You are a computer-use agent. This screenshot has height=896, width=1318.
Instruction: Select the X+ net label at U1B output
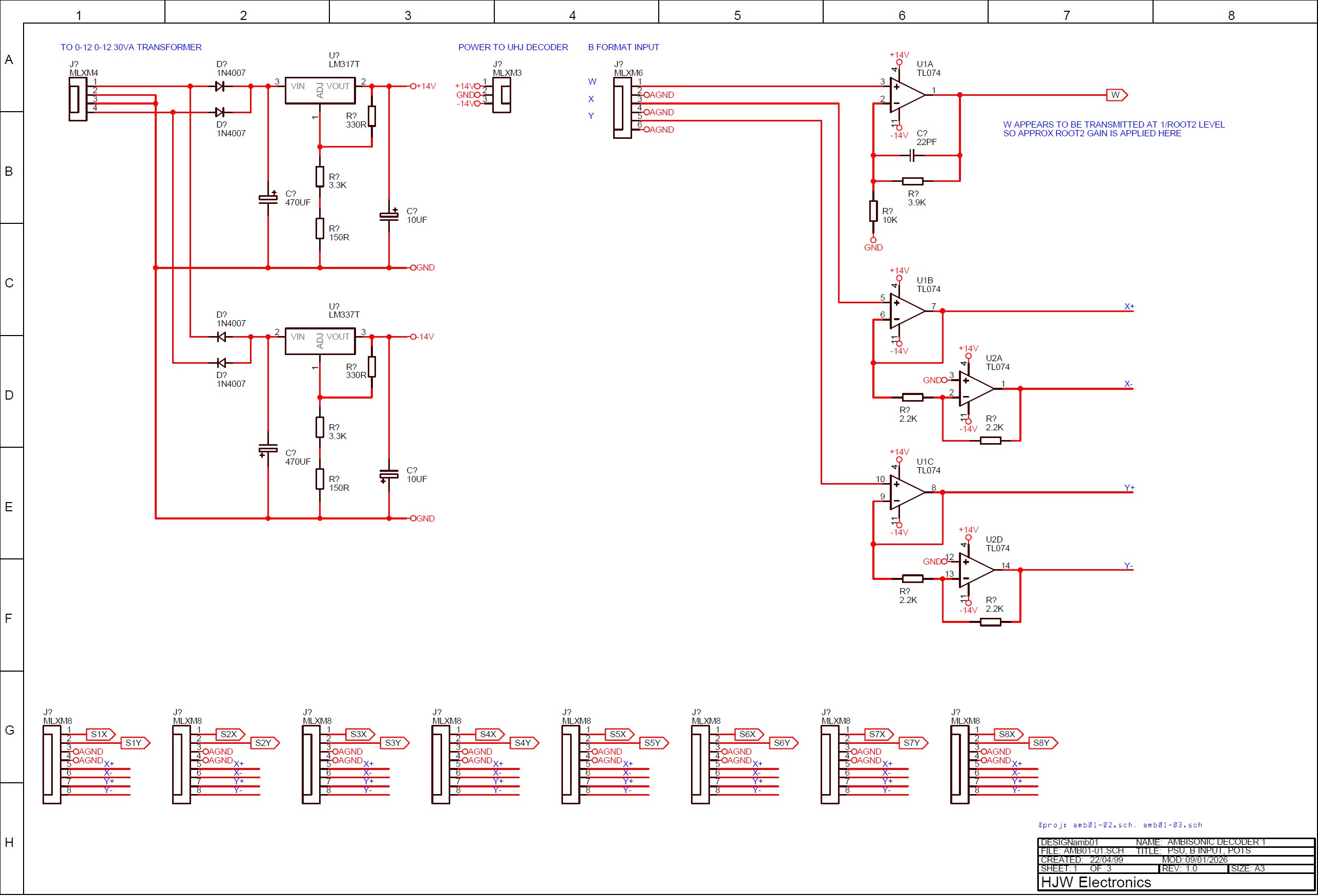[1128, 306]
